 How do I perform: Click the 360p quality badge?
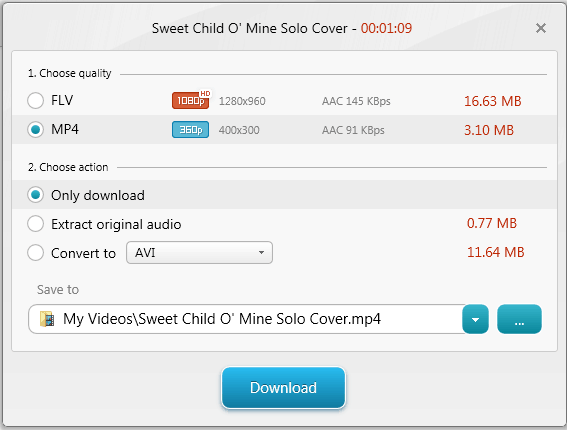point(190,129)
